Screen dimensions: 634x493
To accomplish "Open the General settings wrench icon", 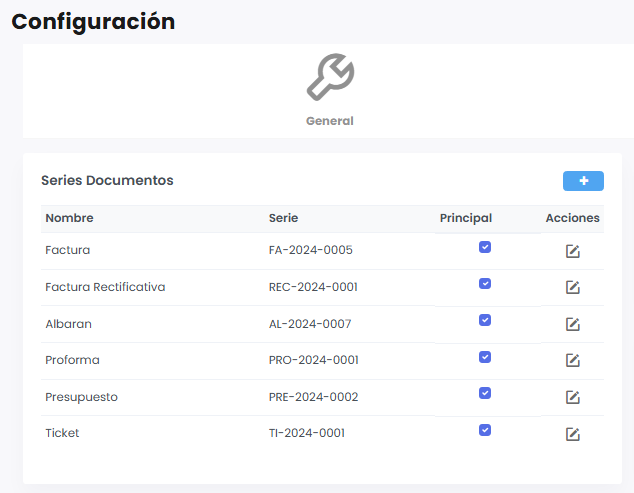I will coord(330,77).
